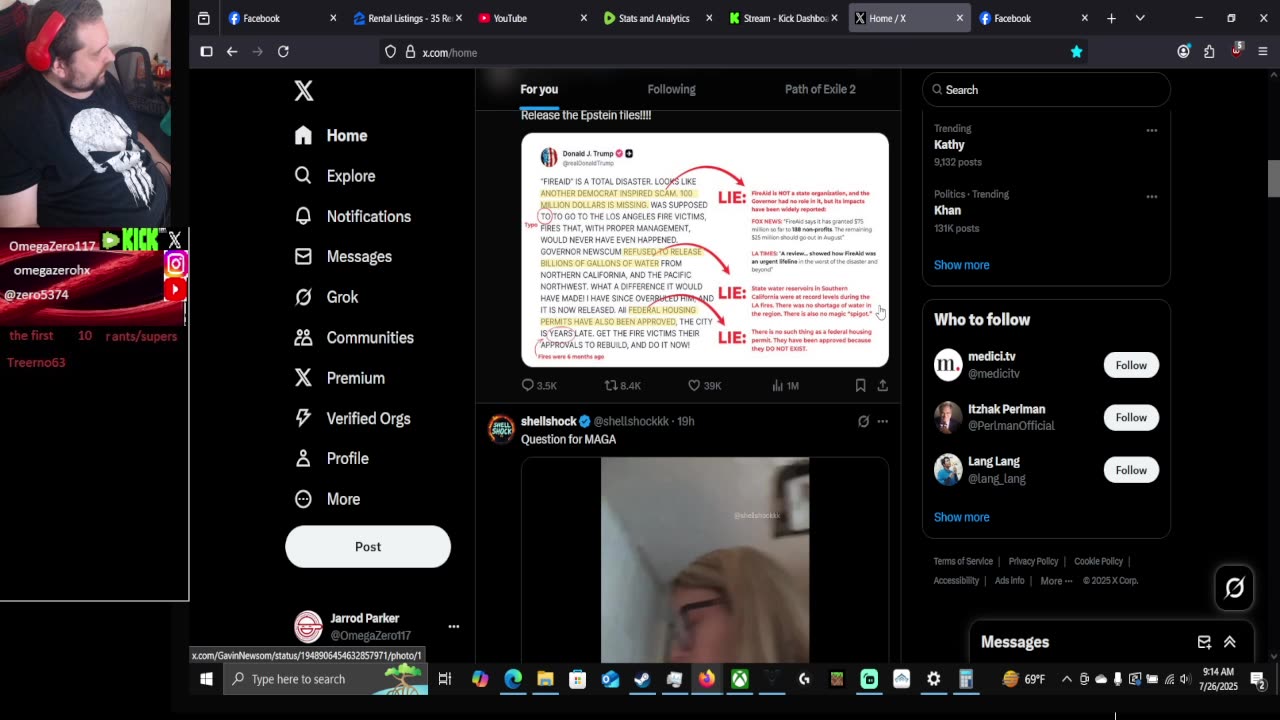The image size is (1280, 720).
Task: Reply to post with 3.5K replies
Action: point(539,385)
